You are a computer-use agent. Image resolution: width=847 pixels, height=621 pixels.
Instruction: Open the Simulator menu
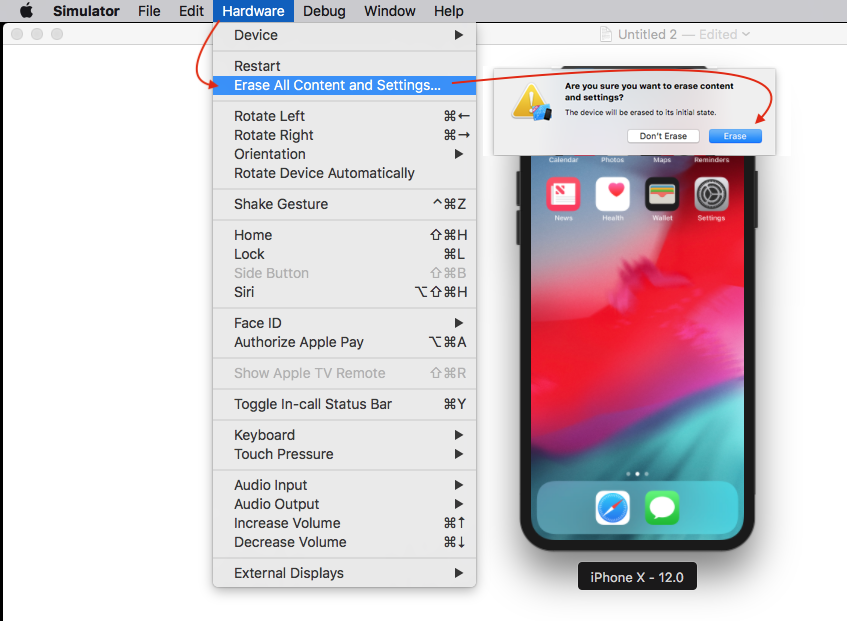[x=86, y=11]
